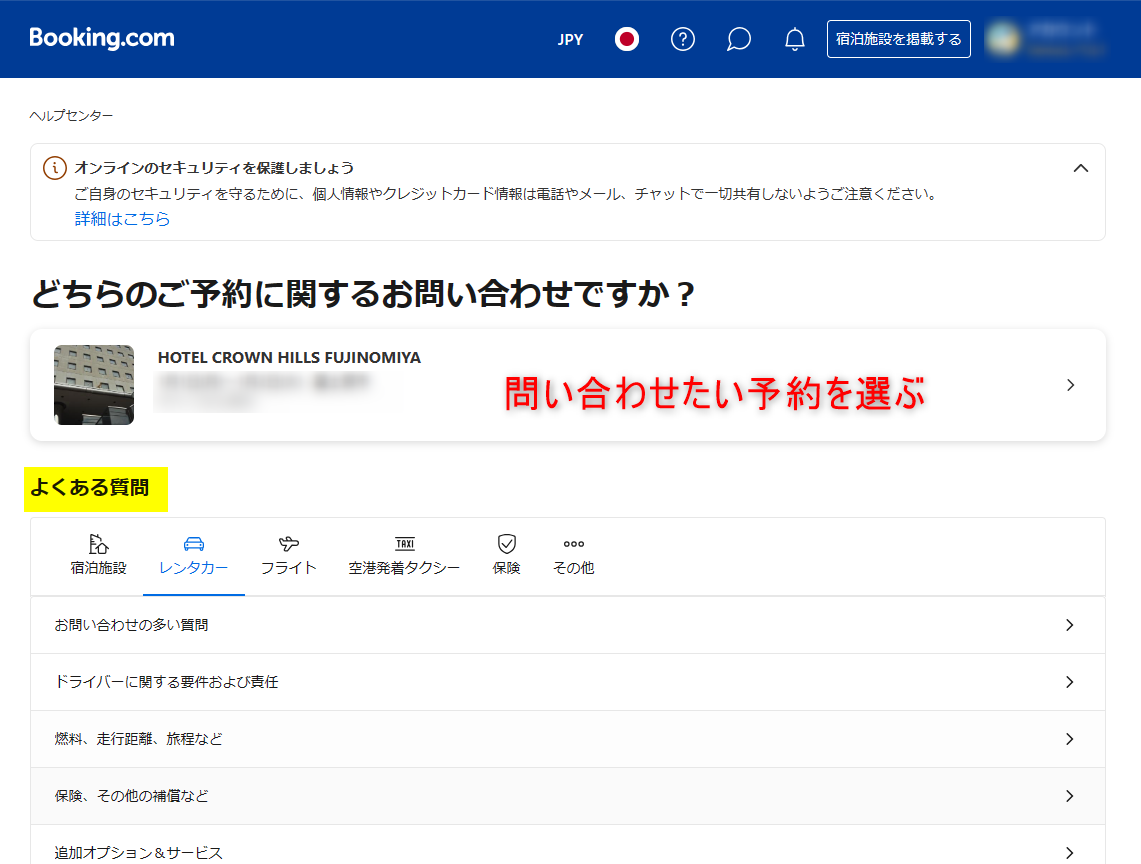Open the Japan flag language selector

(x=627, y=39)
